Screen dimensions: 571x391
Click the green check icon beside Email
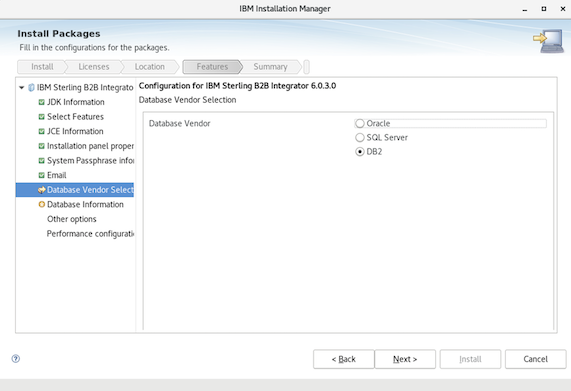click(42, 175)
